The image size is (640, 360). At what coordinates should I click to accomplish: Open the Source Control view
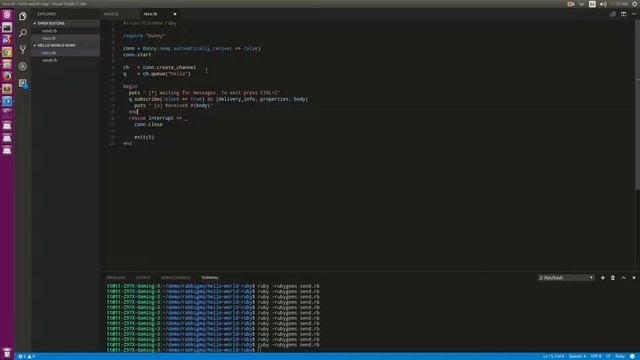pos(23,50)
